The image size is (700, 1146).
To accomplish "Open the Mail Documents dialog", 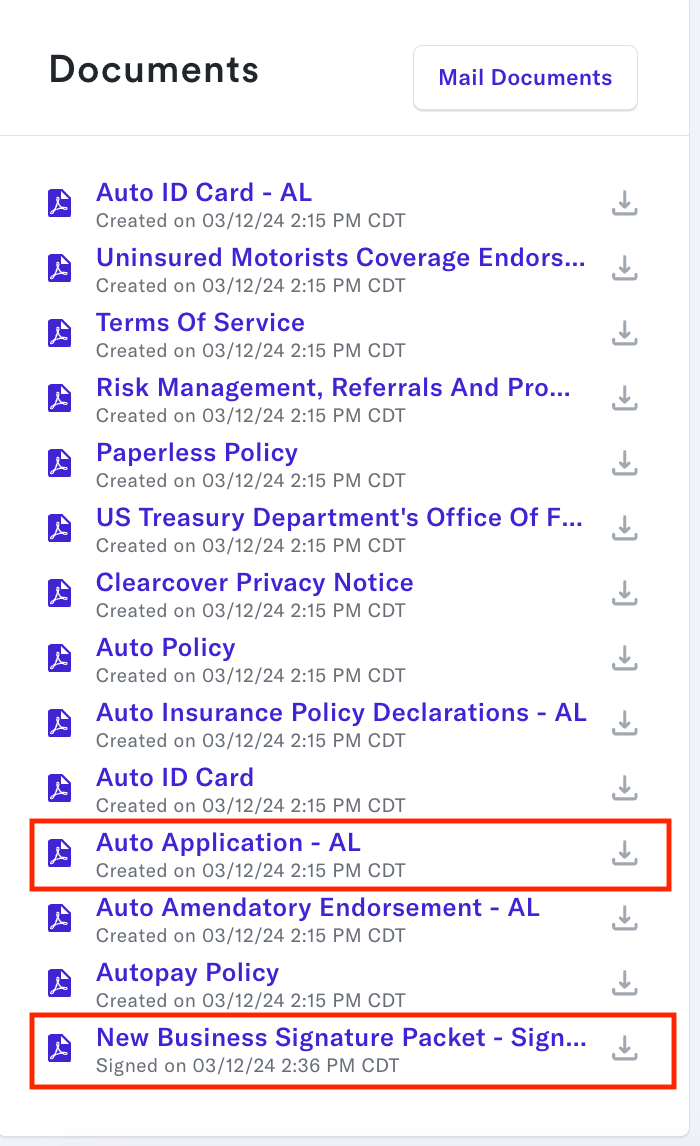I will [x=525, y=77].
